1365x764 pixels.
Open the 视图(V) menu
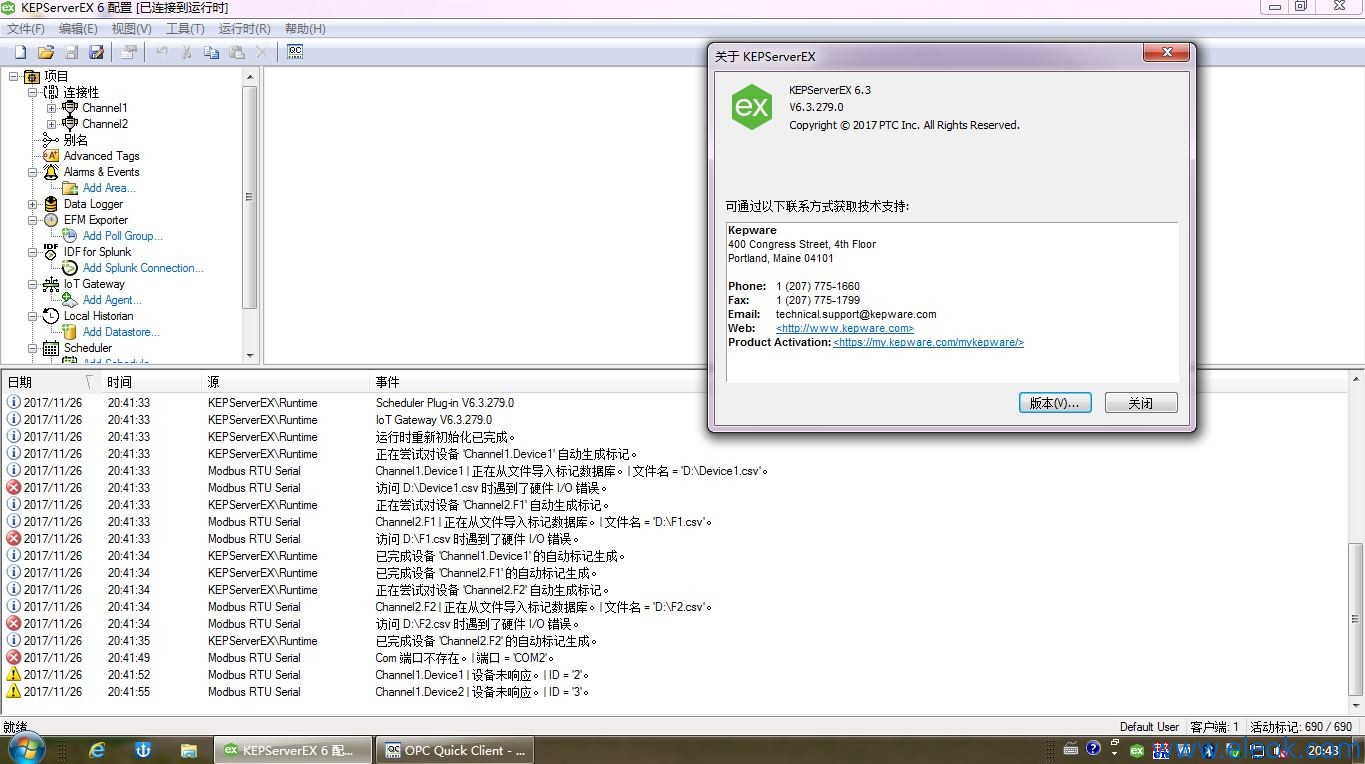pos(131,29)
